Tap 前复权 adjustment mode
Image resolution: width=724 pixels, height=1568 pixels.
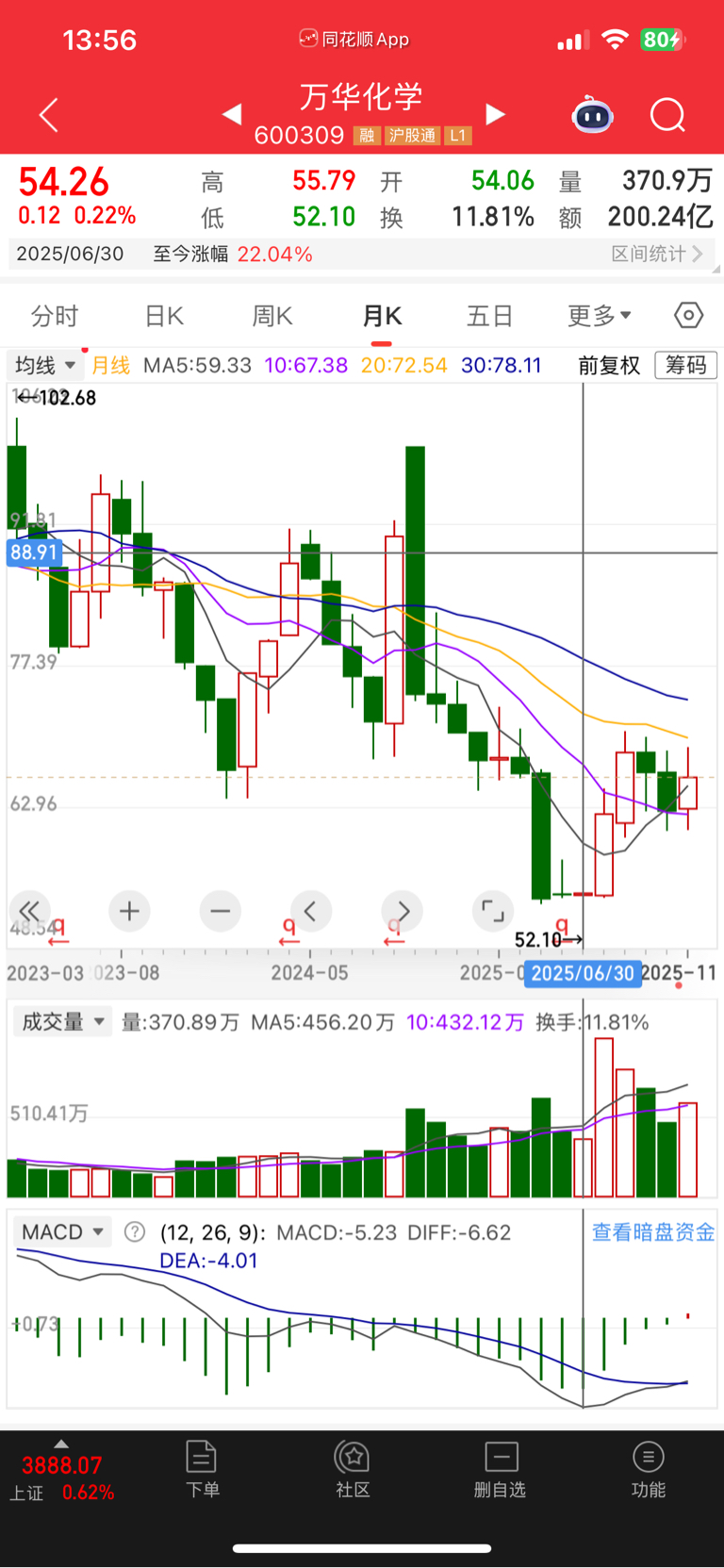point(609,366)
